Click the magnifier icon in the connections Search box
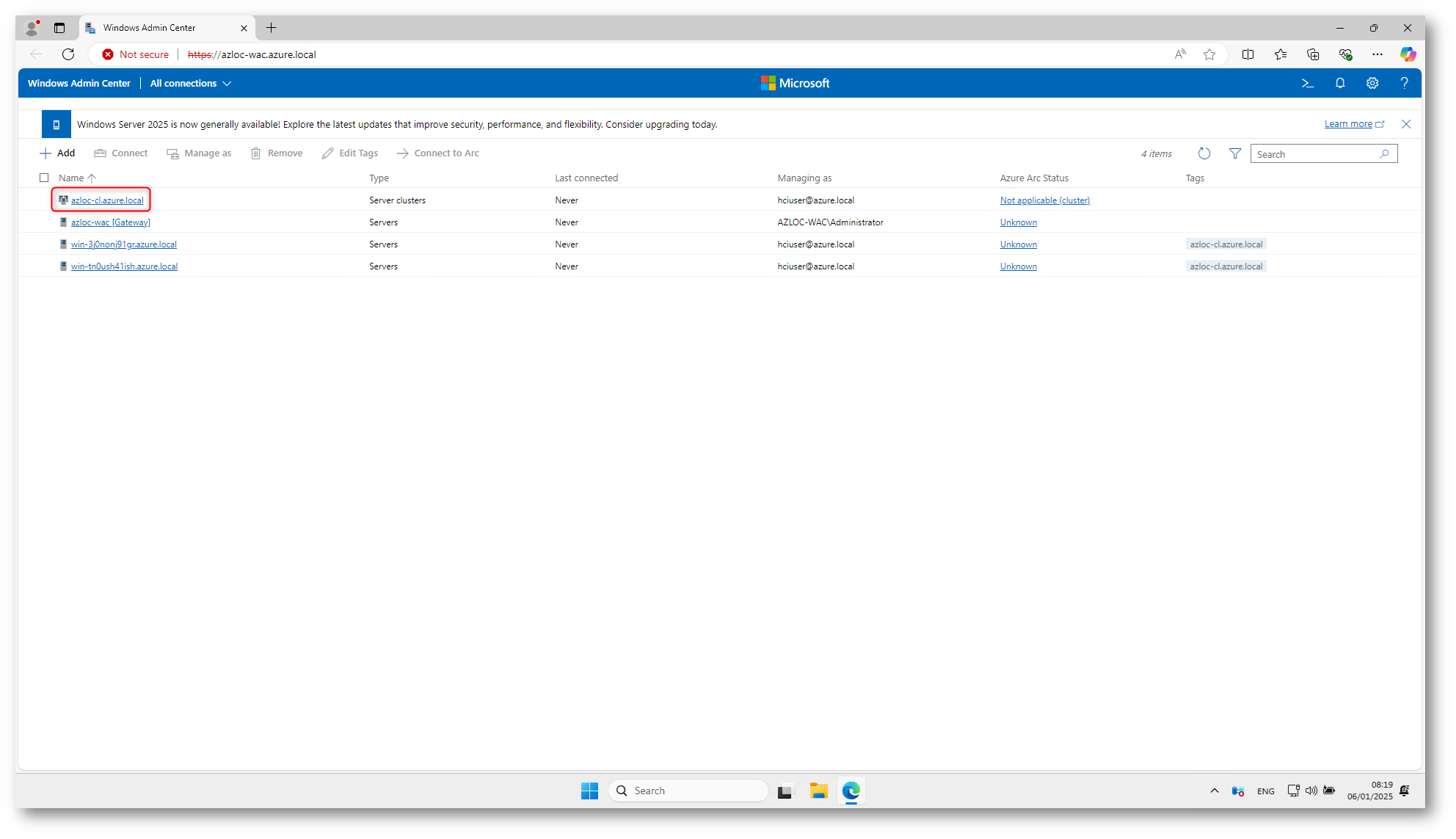Viewport: 1456px width, 839px height. [1384, 153]
